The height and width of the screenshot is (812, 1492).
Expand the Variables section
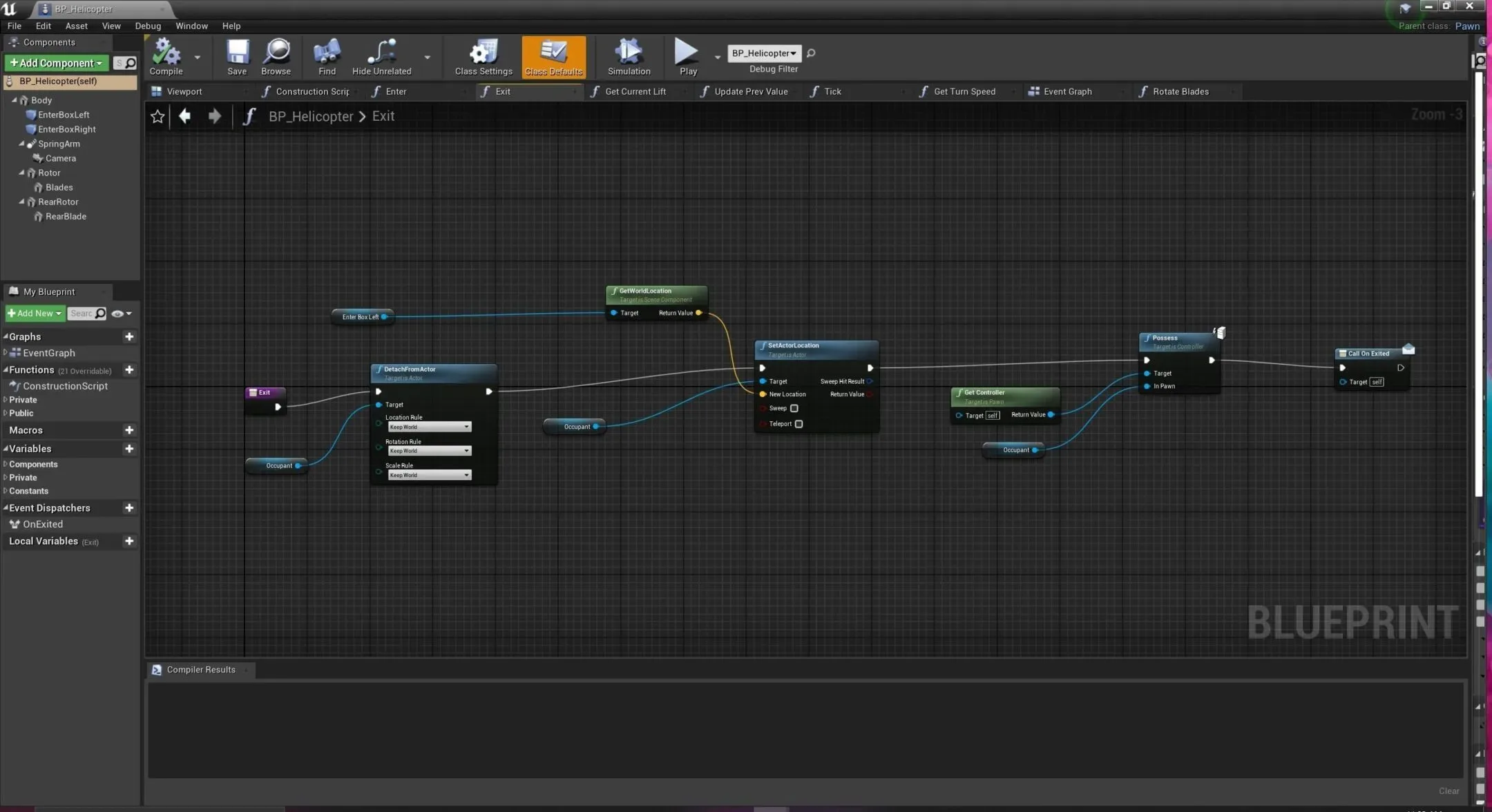pyautogui.click(x=7, y=448)
